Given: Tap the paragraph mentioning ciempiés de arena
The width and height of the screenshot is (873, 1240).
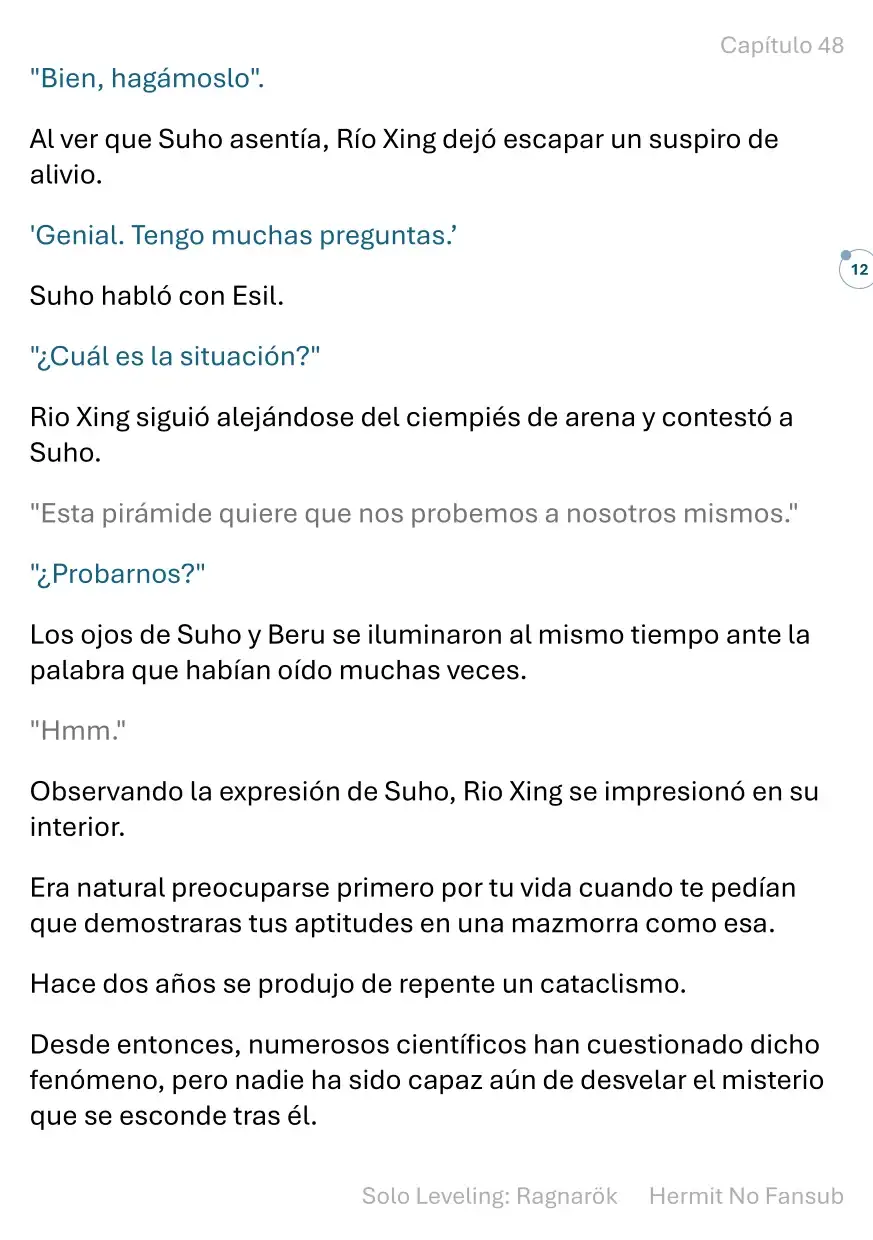Looking at the screenshot, I should click(x=411, y=434).
